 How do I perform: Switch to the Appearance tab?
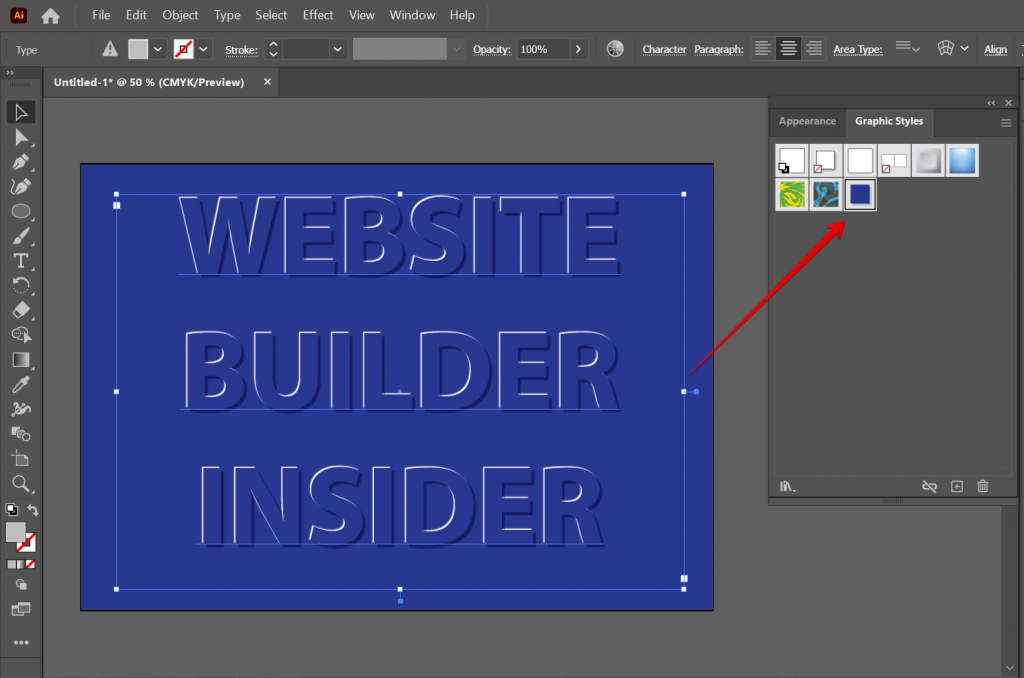tap(806, 121)
